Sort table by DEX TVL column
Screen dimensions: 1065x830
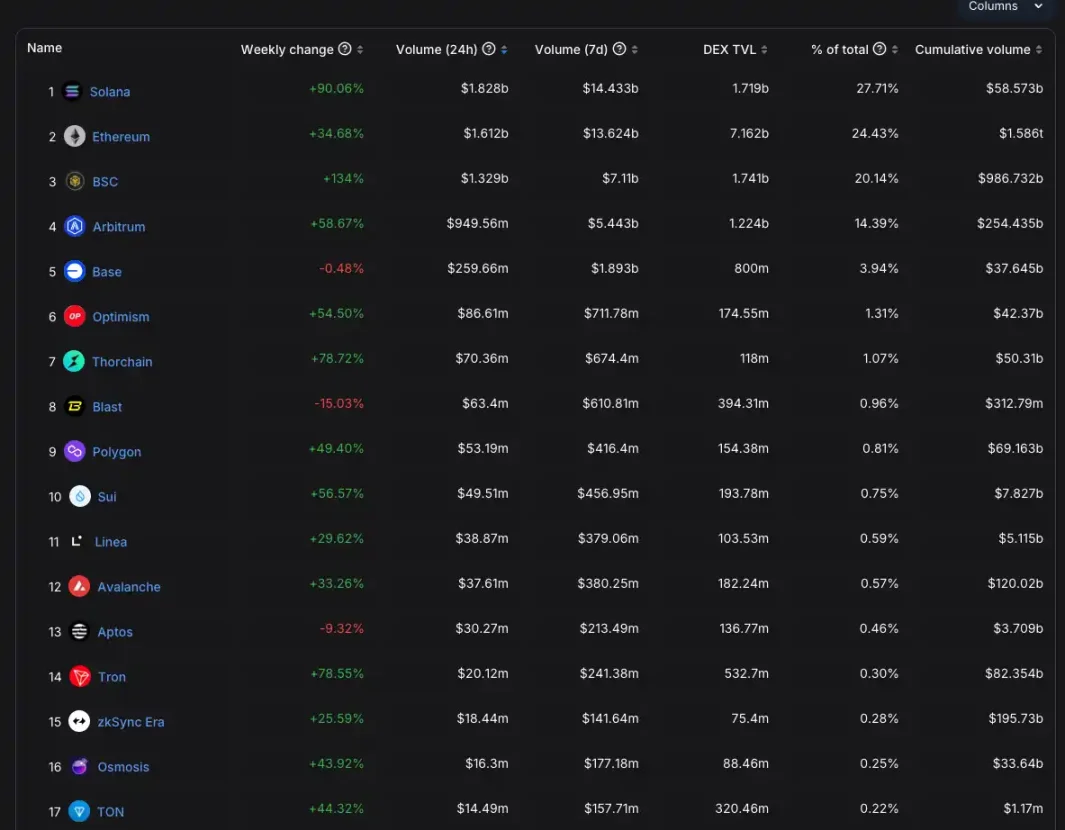pyautogui.click(x=736, y=49)
